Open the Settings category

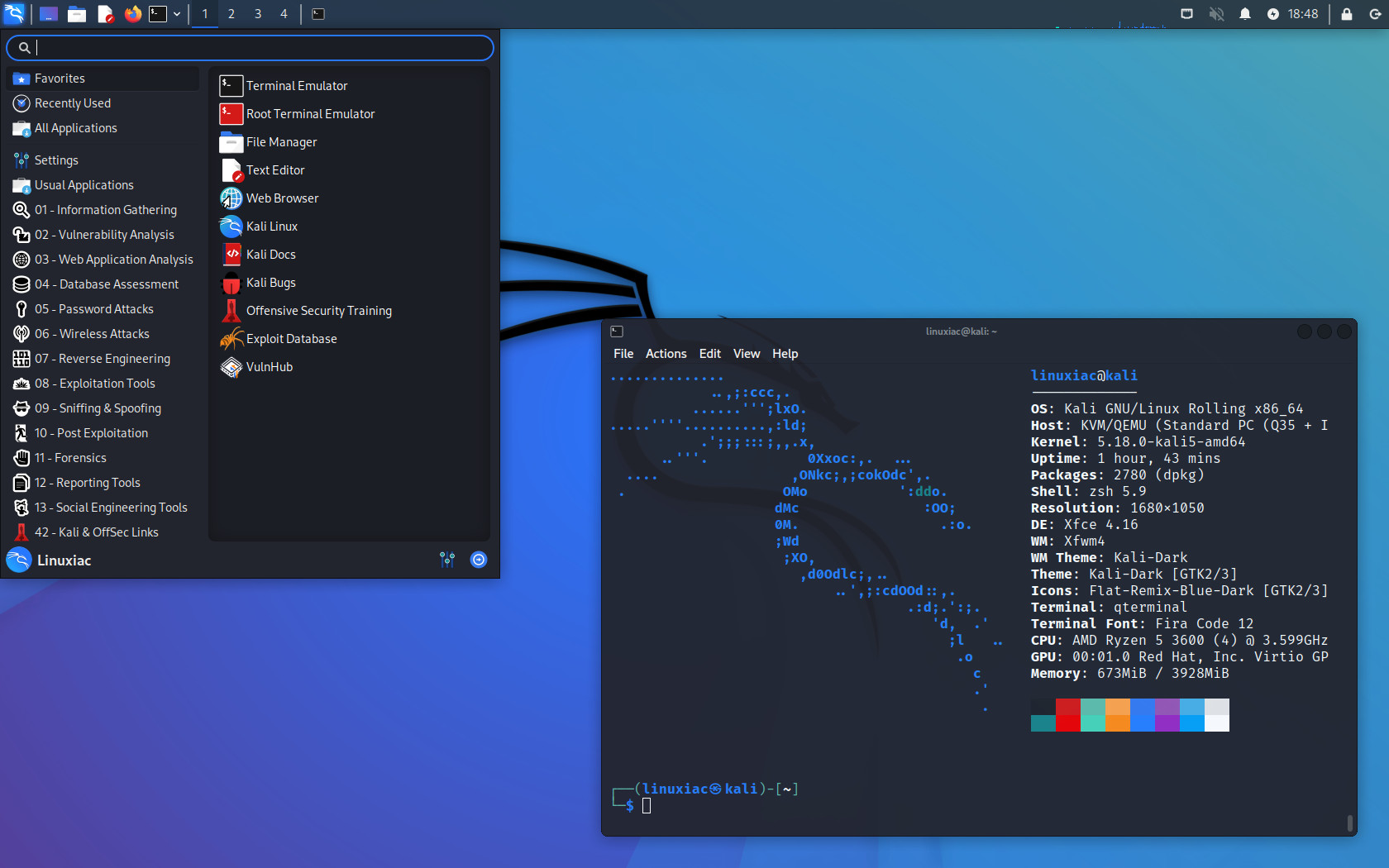(x=103, y=160)
